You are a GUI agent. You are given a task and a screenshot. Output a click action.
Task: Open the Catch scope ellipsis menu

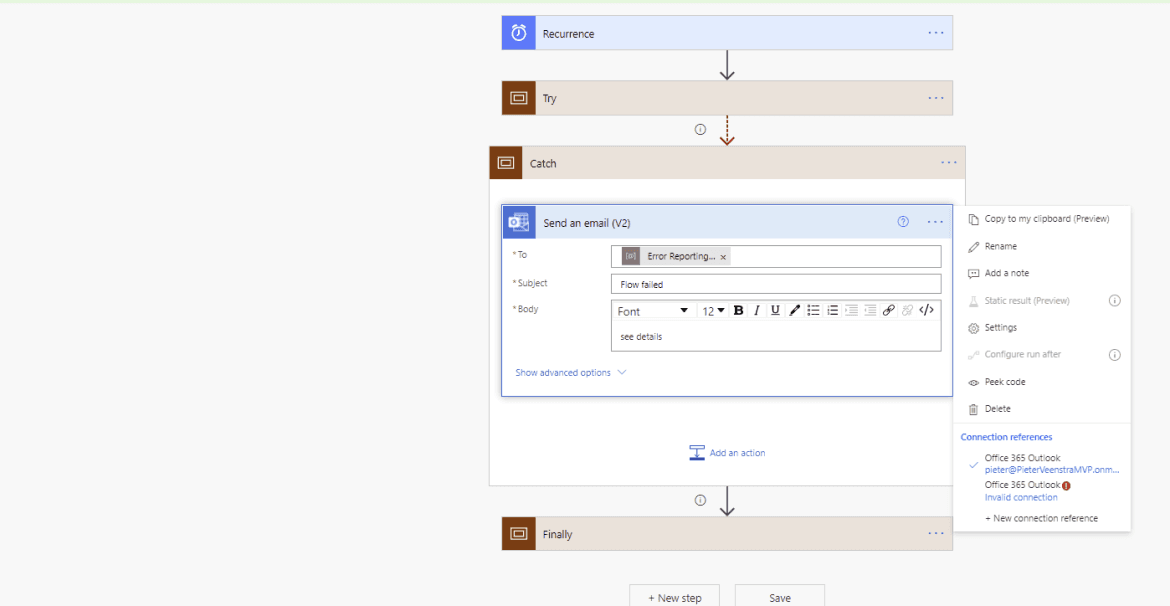(948, 163)
